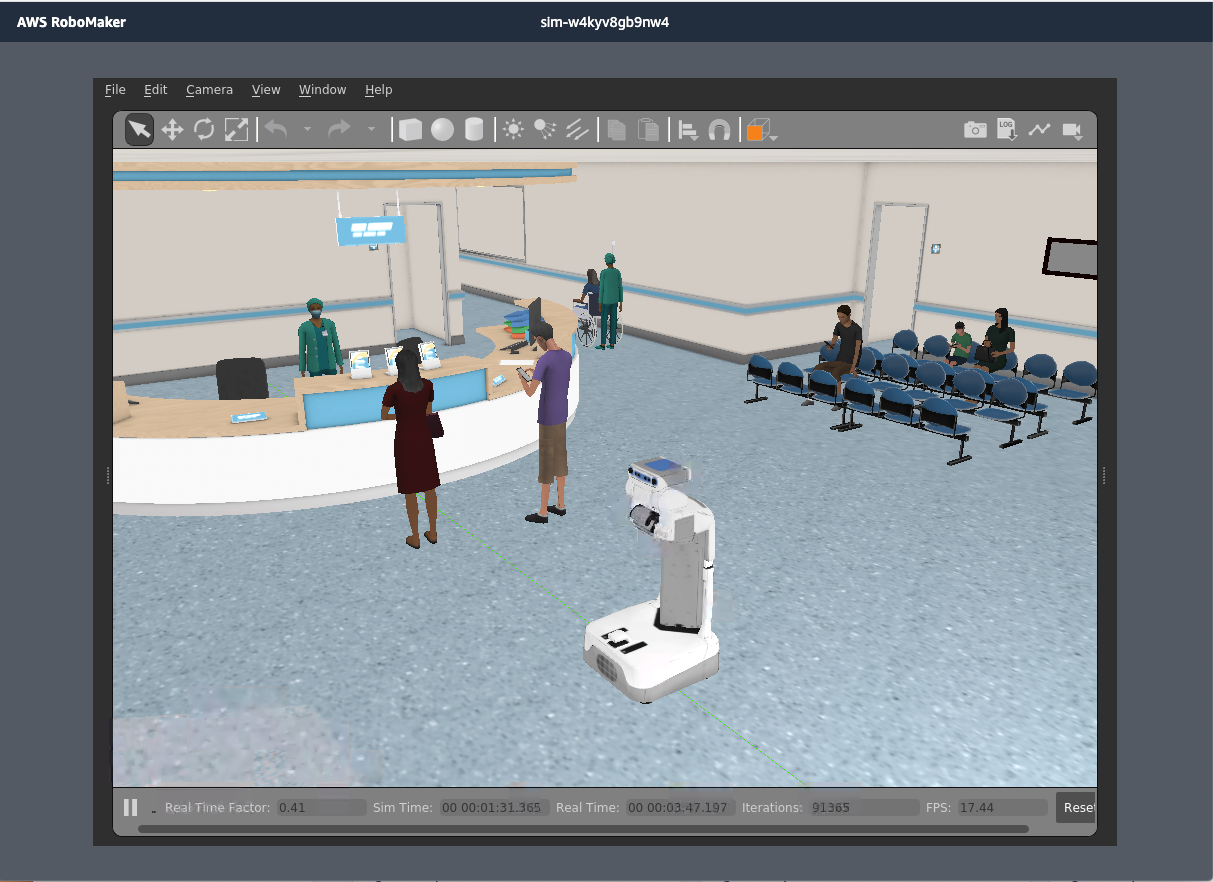
Task: Take a screenshot with camera icon
Action: (975, 129)
